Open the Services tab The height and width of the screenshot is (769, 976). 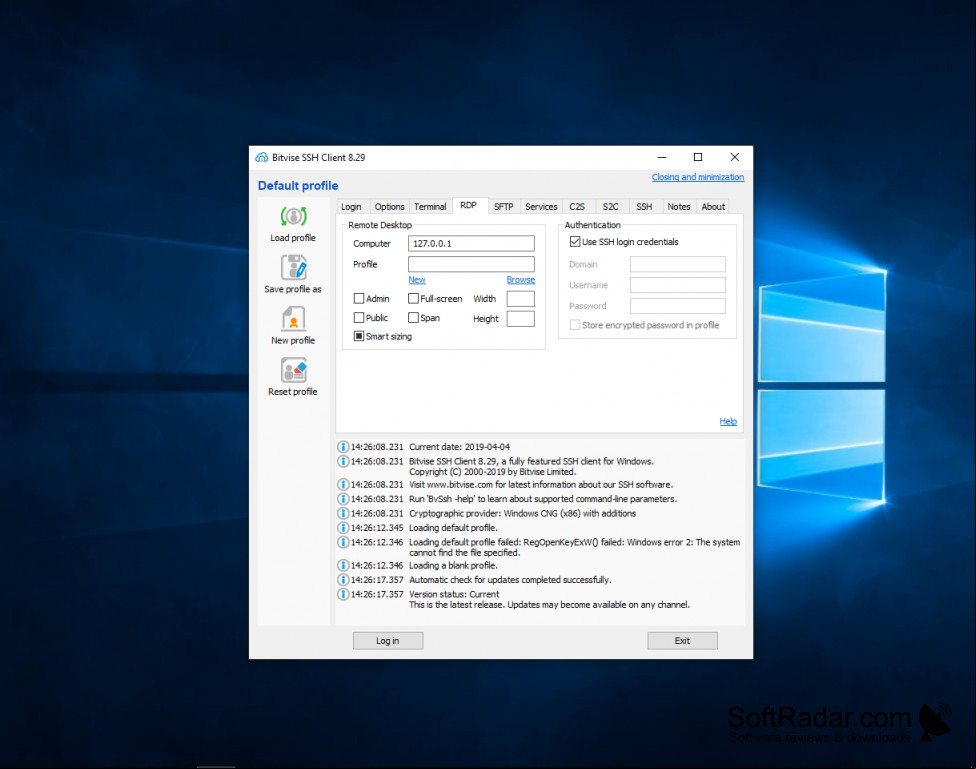coord(542,207)
